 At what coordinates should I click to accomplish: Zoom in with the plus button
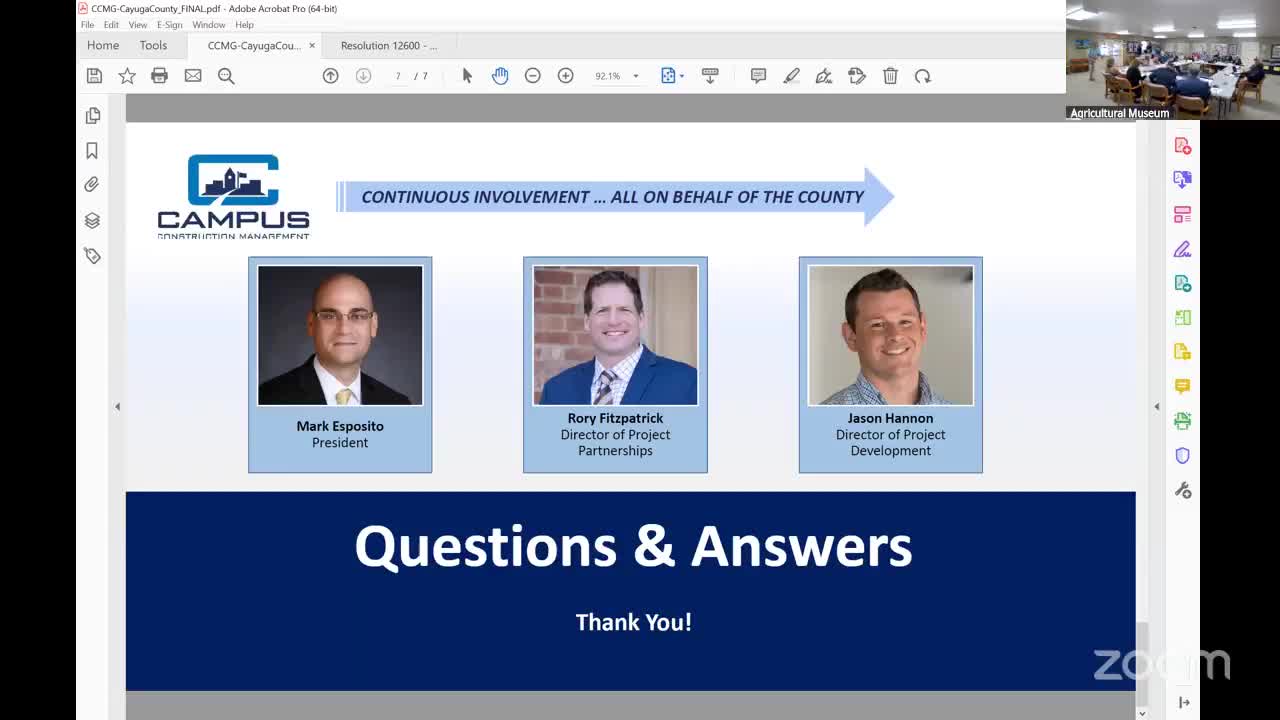566,76
